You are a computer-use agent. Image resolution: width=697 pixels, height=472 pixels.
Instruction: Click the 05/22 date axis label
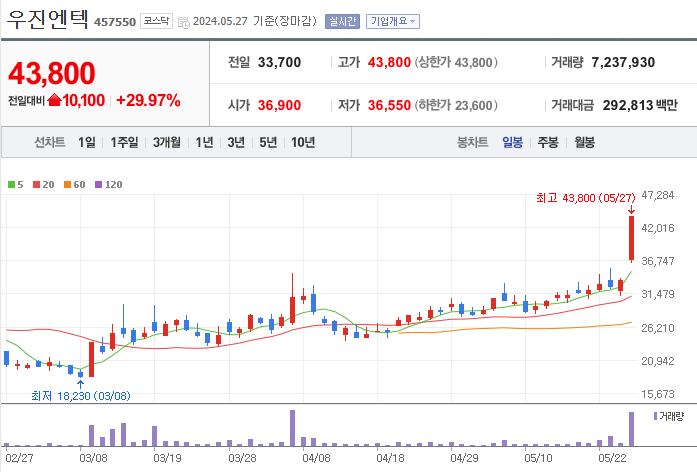(x=612, y=458)
